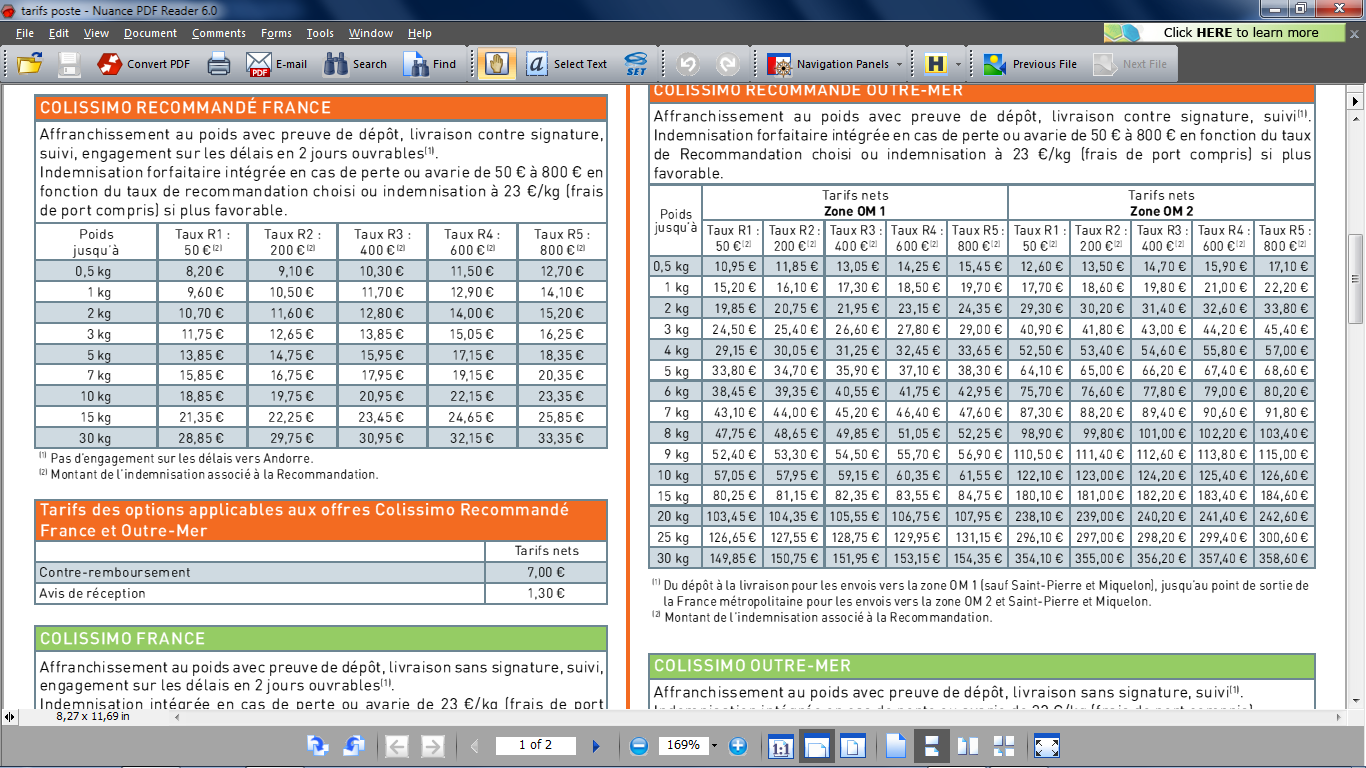Switch to continuous page layout
This screenshot has height=768, width=1366.
pyautogui.click(x=931, y=746)
